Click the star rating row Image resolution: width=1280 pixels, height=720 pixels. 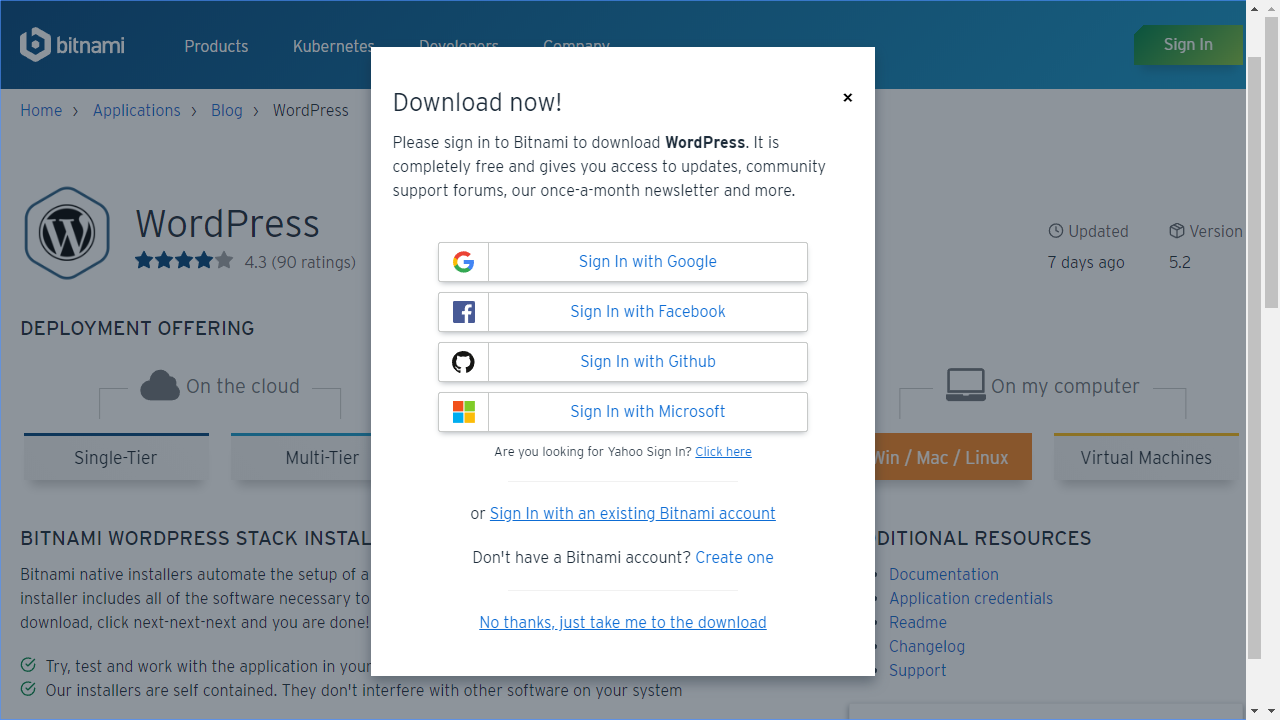(184, 261)
